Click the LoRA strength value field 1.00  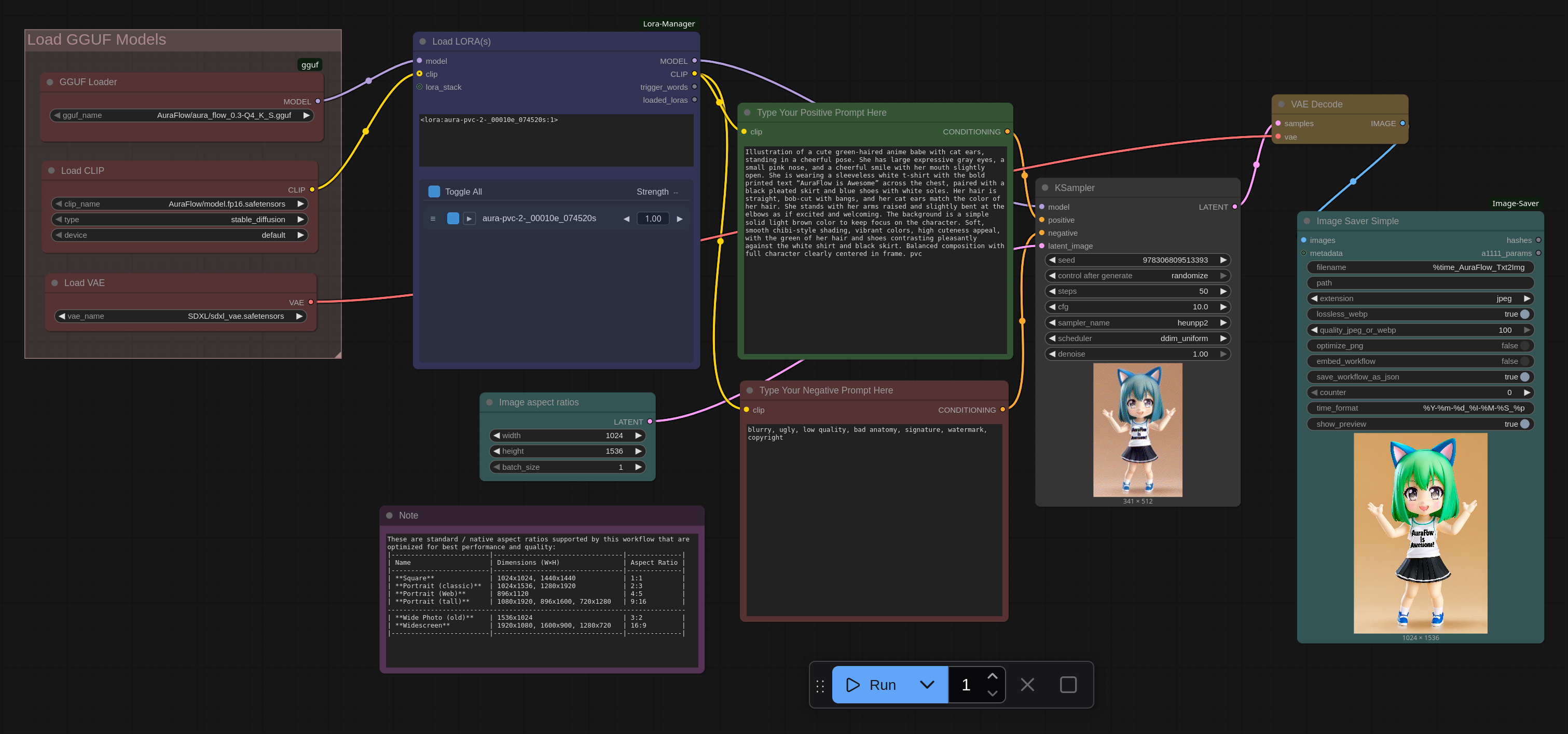tap(653, 218)
